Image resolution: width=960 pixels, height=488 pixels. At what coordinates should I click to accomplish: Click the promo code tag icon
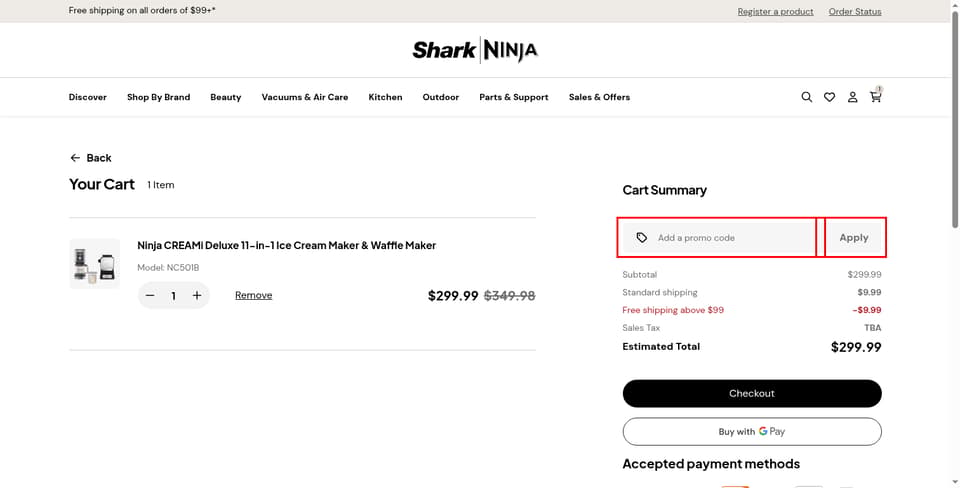(642, 238)
